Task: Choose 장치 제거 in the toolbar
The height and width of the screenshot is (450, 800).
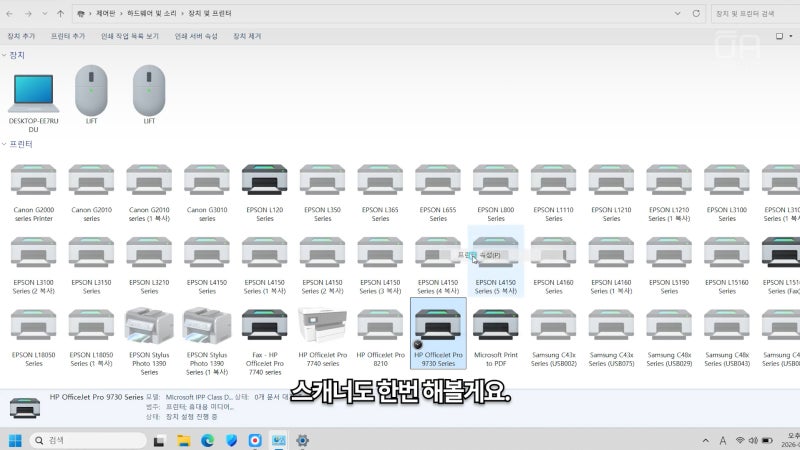Action: pos(247,36)
